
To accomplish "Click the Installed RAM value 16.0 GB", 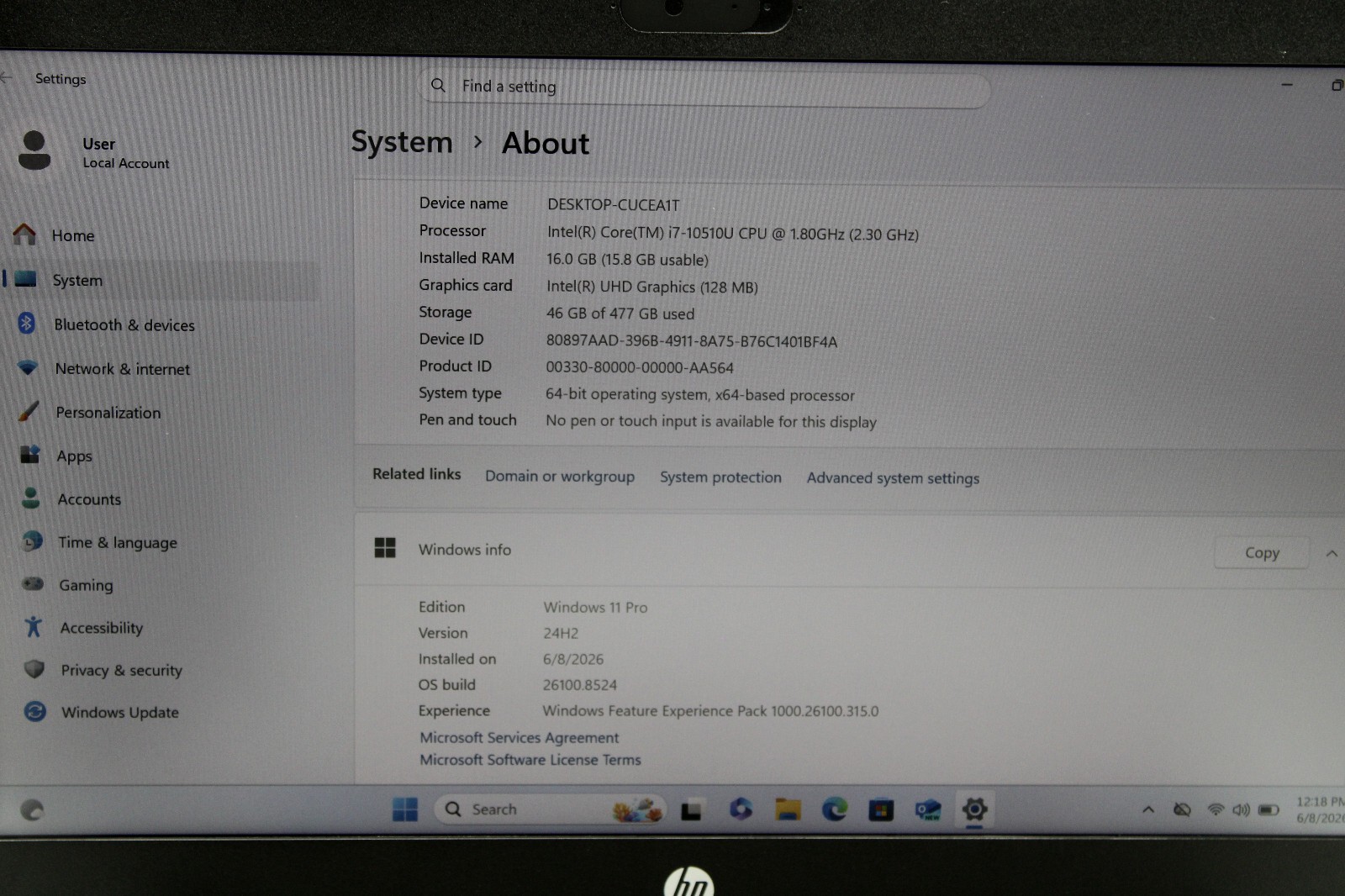I will [627, 260].
